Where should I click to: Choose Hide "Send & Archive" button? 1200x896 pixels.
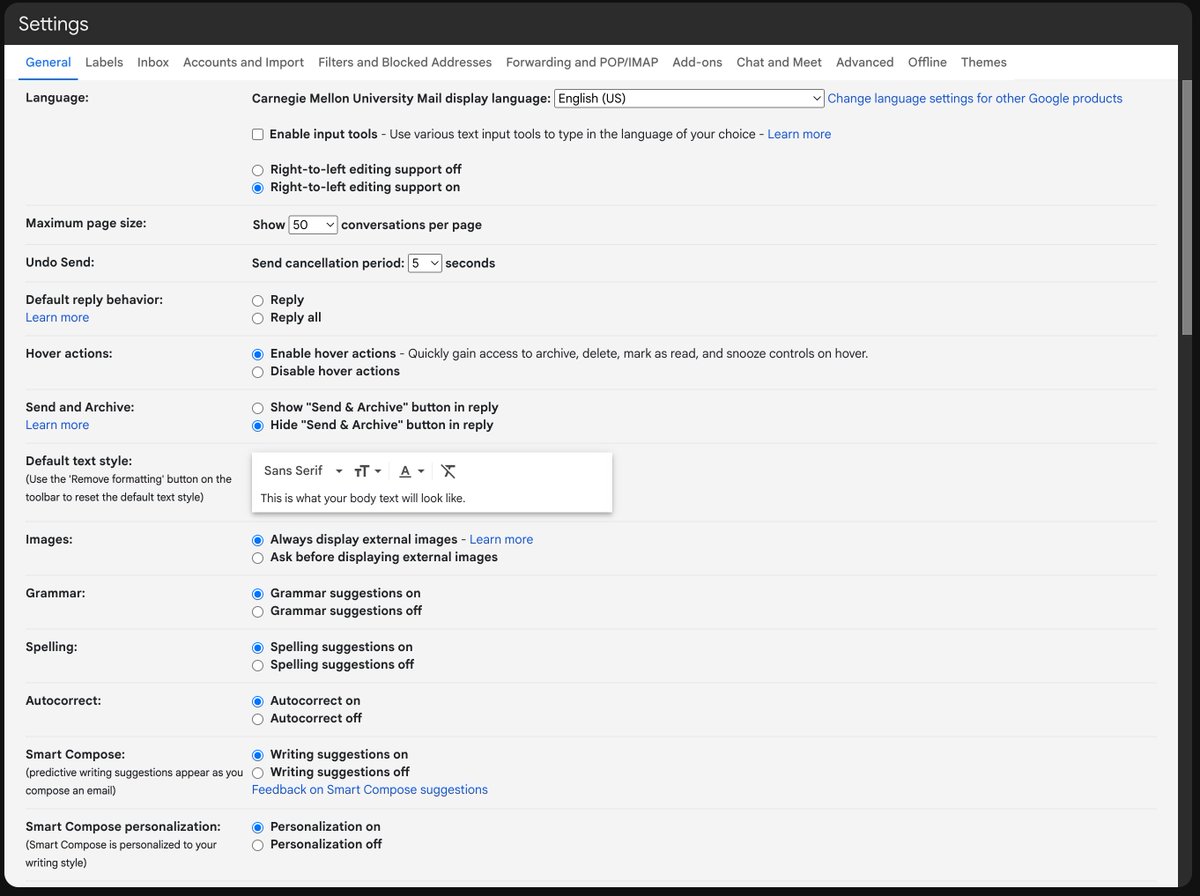point(258,426)
